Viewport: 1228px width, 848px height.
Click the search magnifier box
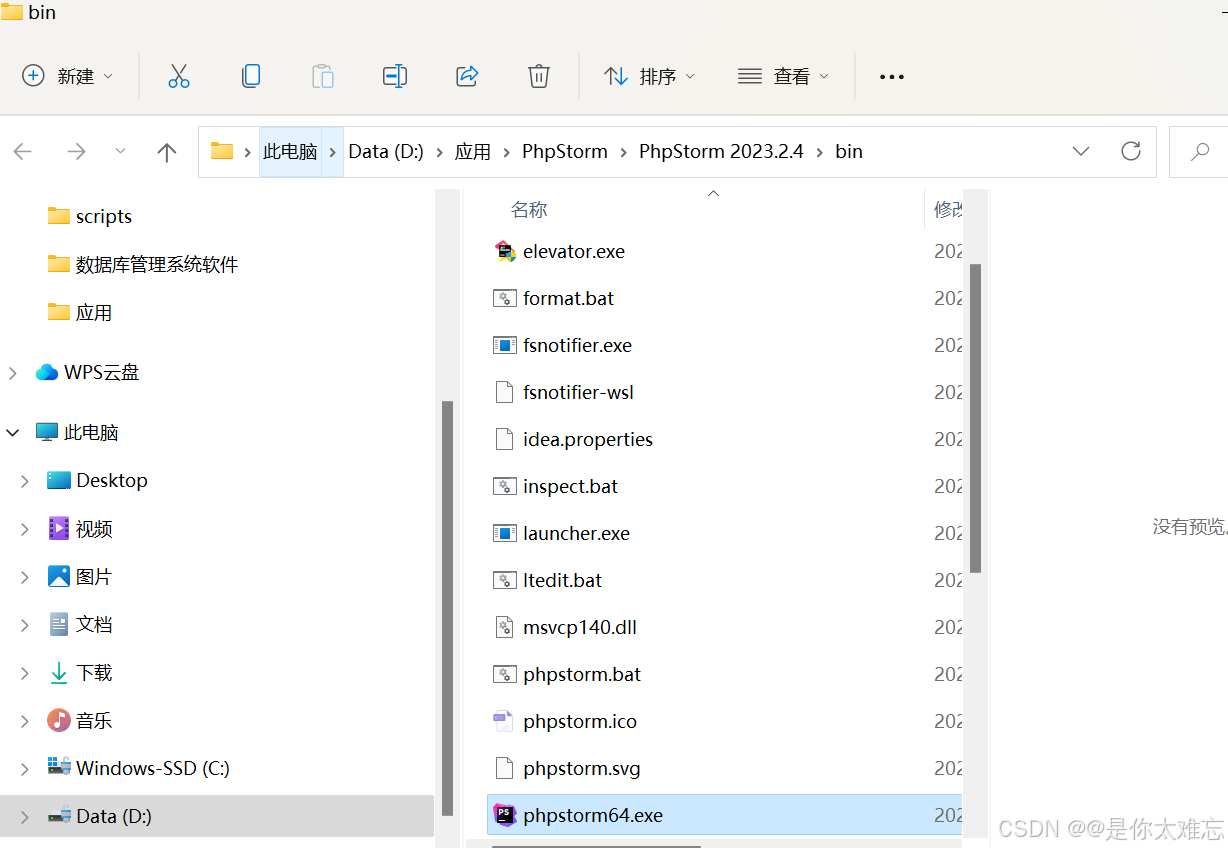1199,152
